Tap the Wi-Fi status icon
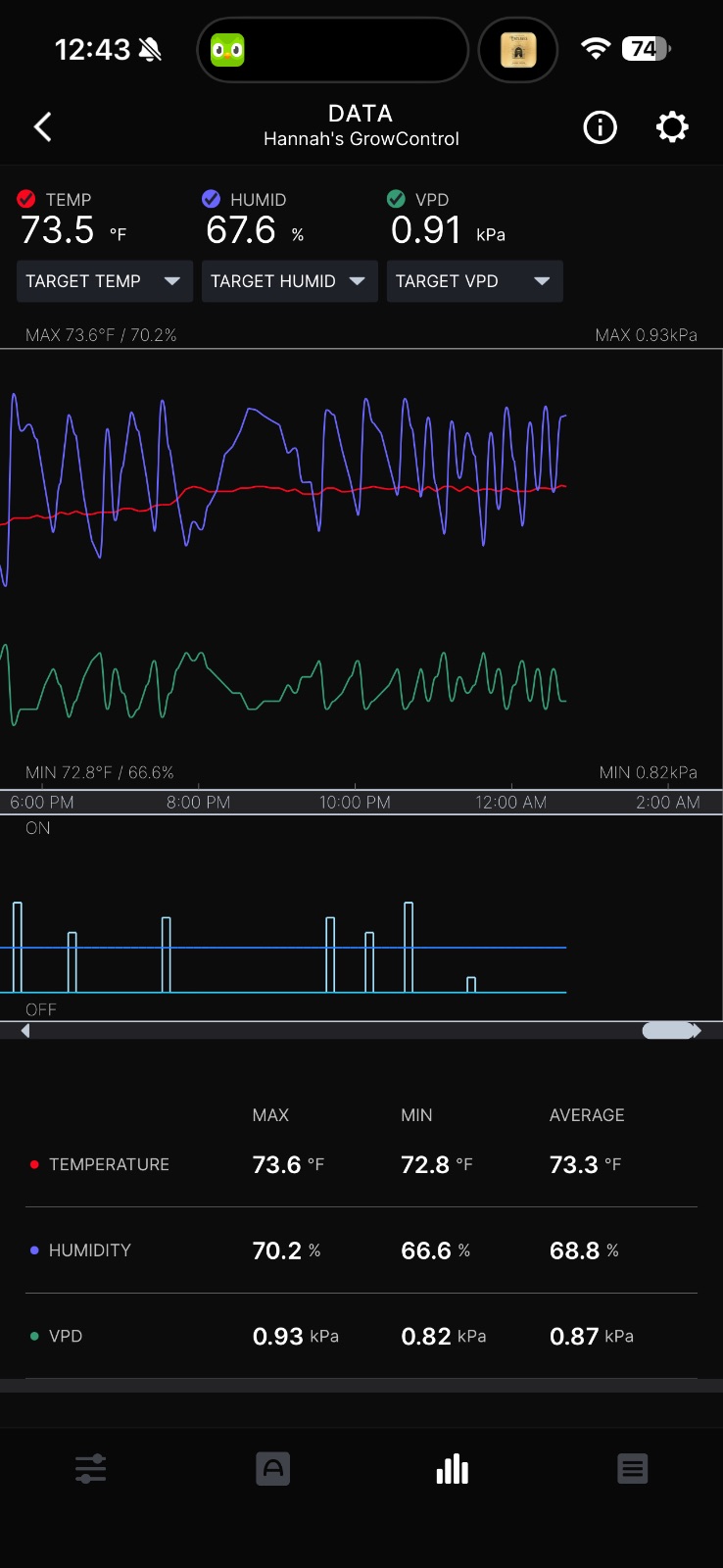The height and width of the screenshot is (1568, 723). tap(596, 48)
